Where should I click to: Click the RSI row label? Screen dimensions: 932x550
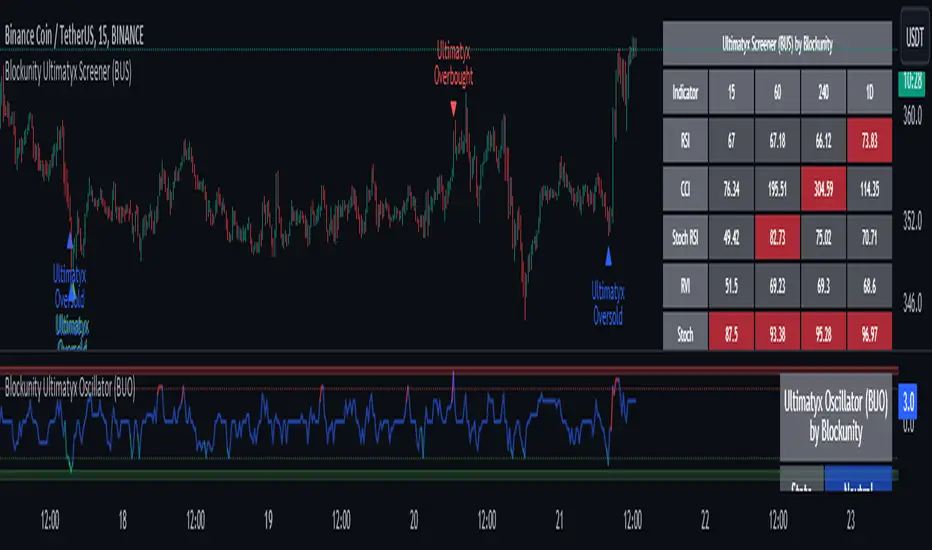[x=685, y=140]
